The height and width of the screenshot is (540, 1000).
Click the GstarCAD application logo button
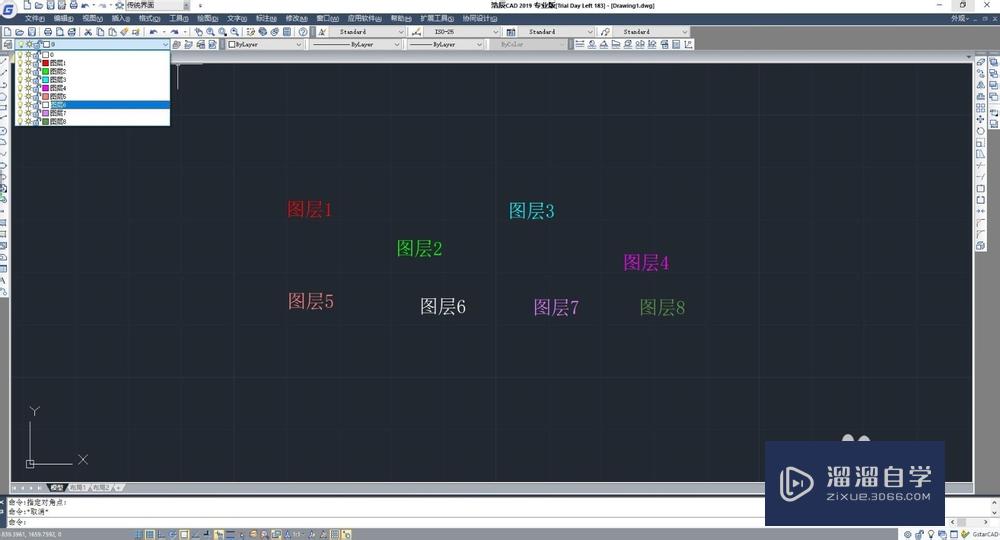point(8,10)
